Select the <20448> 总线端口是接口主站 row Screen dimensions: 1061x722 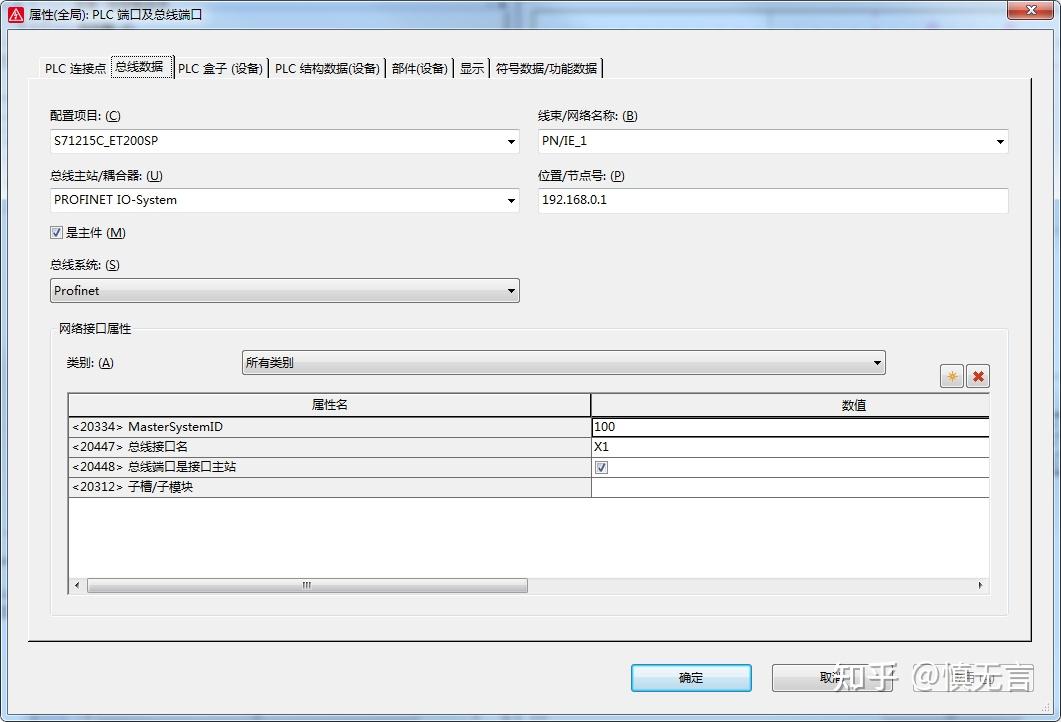click(x=330, y=467)
